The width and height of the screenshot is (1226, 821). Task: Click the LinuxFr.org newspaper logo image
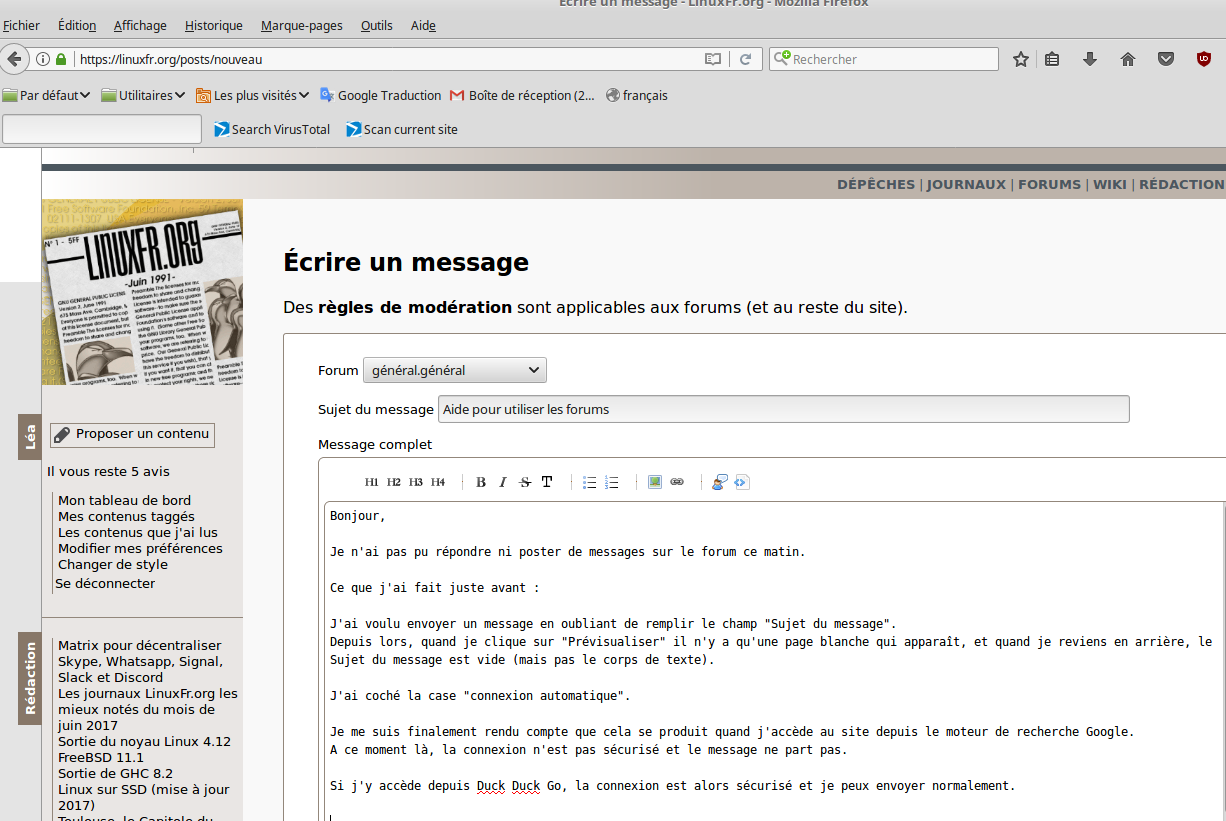tap(143, 292)
